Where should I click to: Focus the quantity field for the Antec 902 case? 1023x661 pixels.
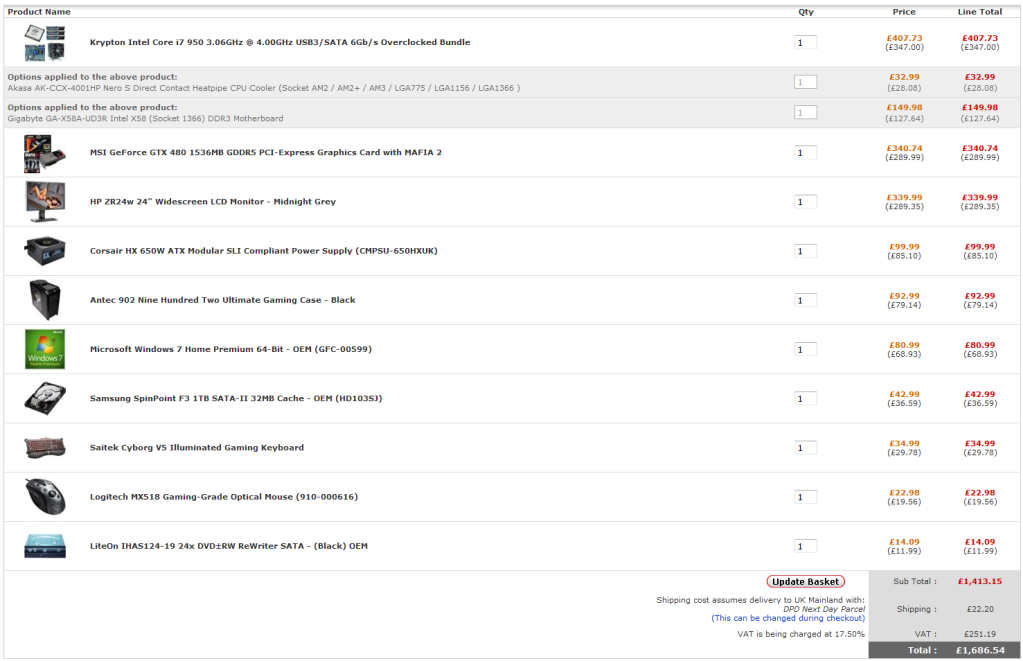(x=806, y=301)
